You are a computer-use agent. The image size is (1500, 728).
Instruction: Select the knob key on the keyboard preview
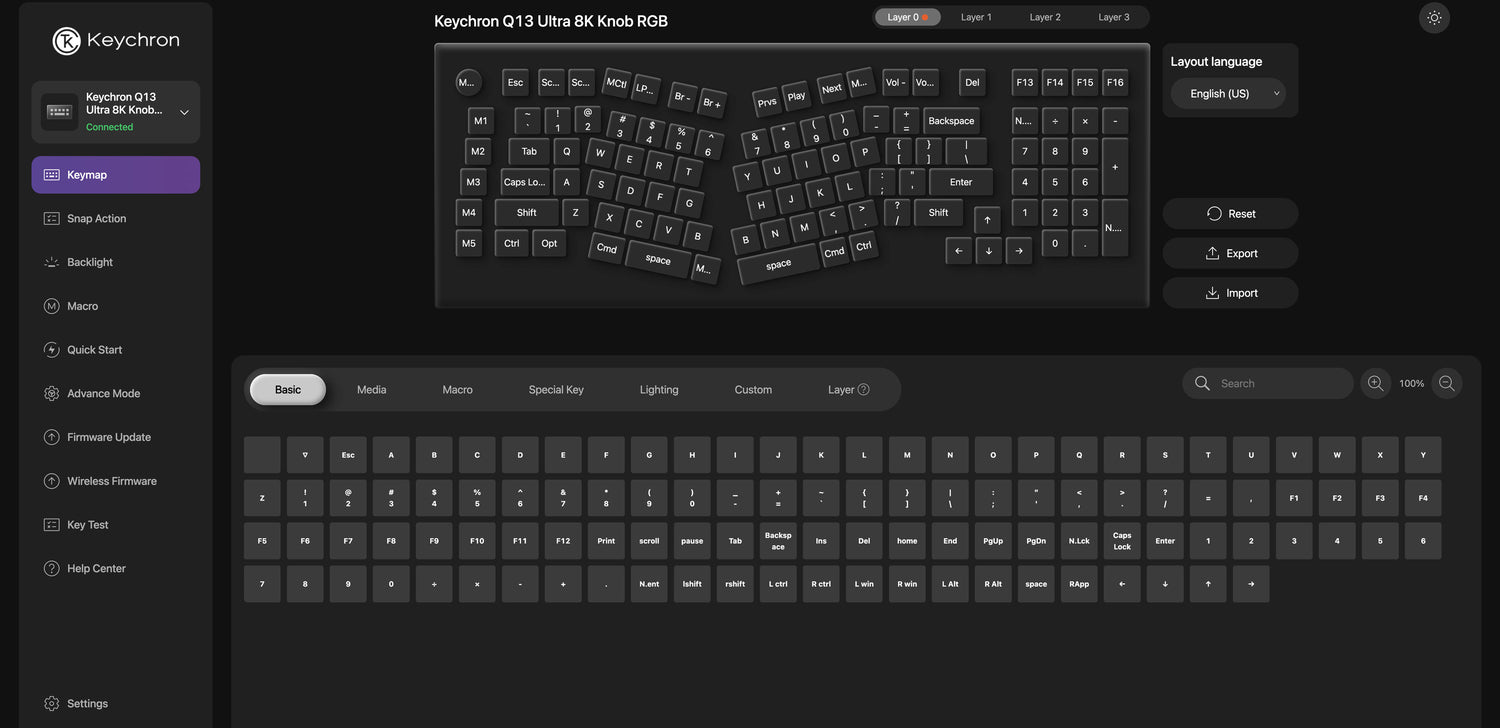click(467, 82)
